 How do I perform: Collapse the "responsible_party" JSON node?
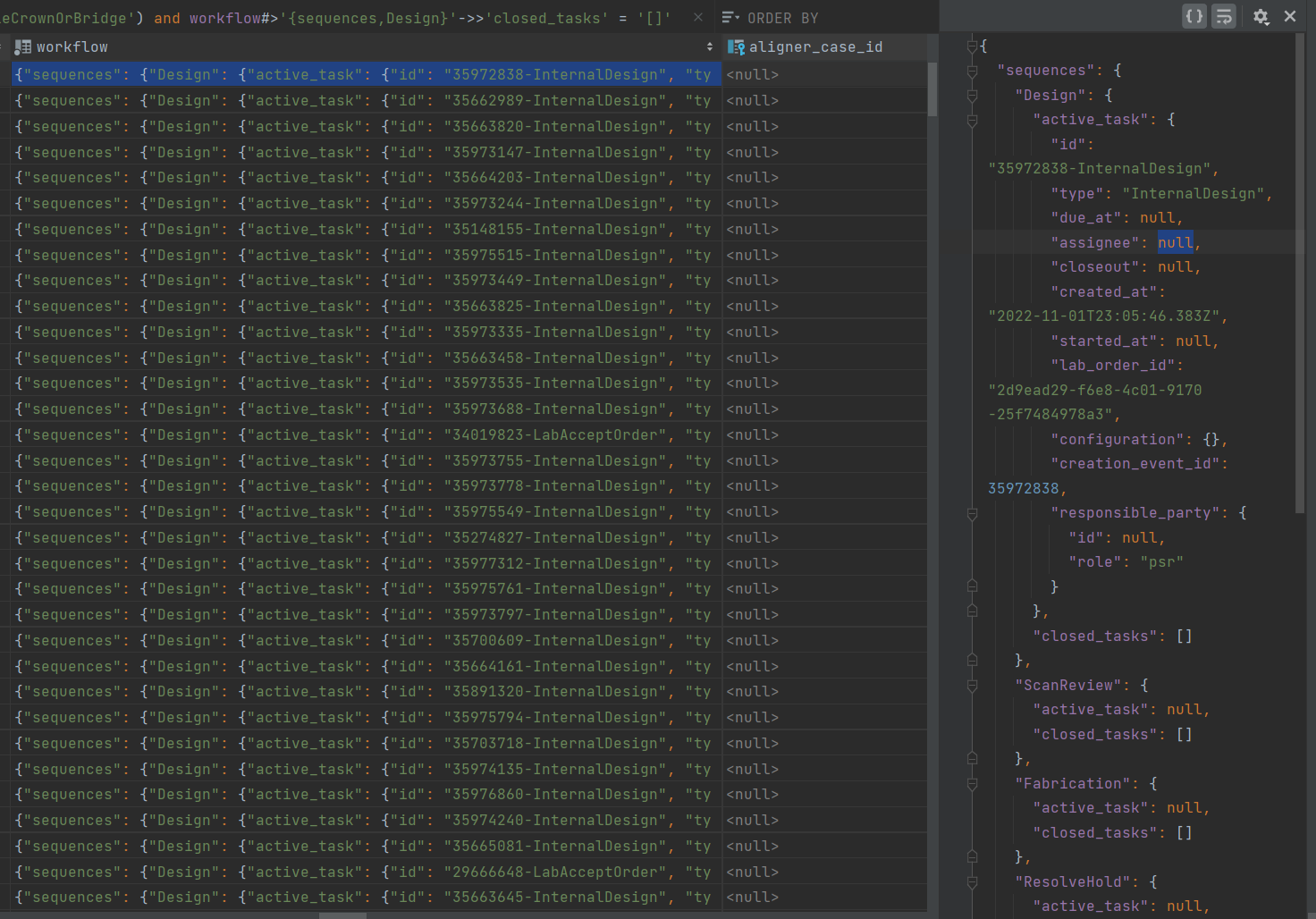[x=973, y=513]
